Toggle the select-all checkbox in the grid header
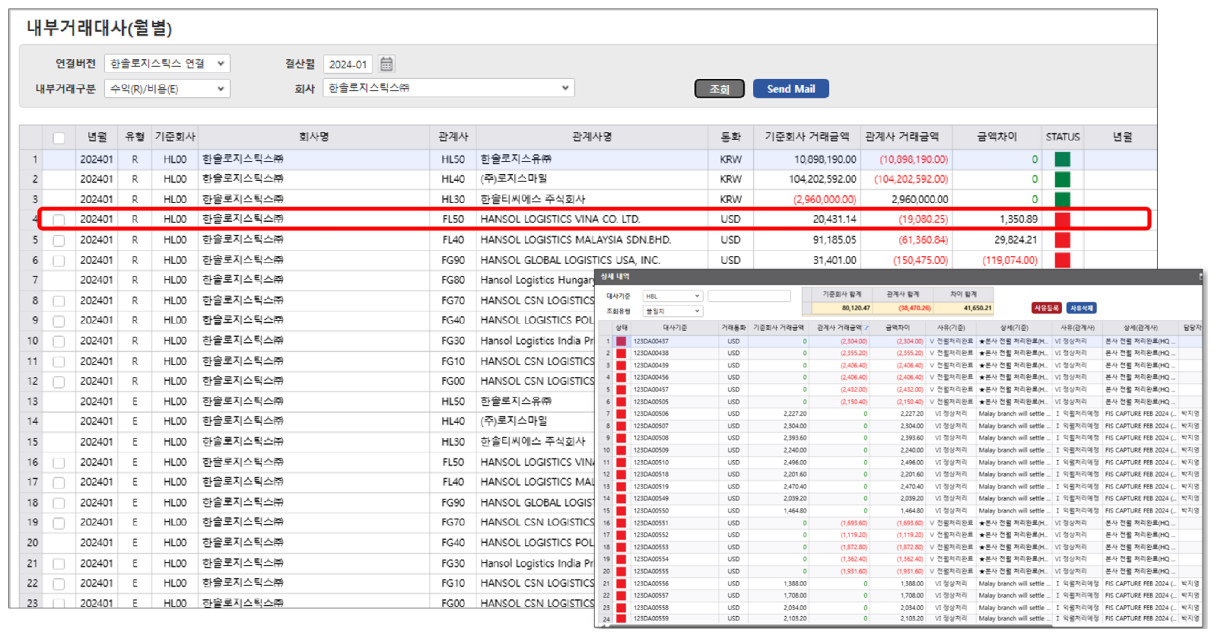This screenshot has width=1221, height=640. tap(56, 138)
